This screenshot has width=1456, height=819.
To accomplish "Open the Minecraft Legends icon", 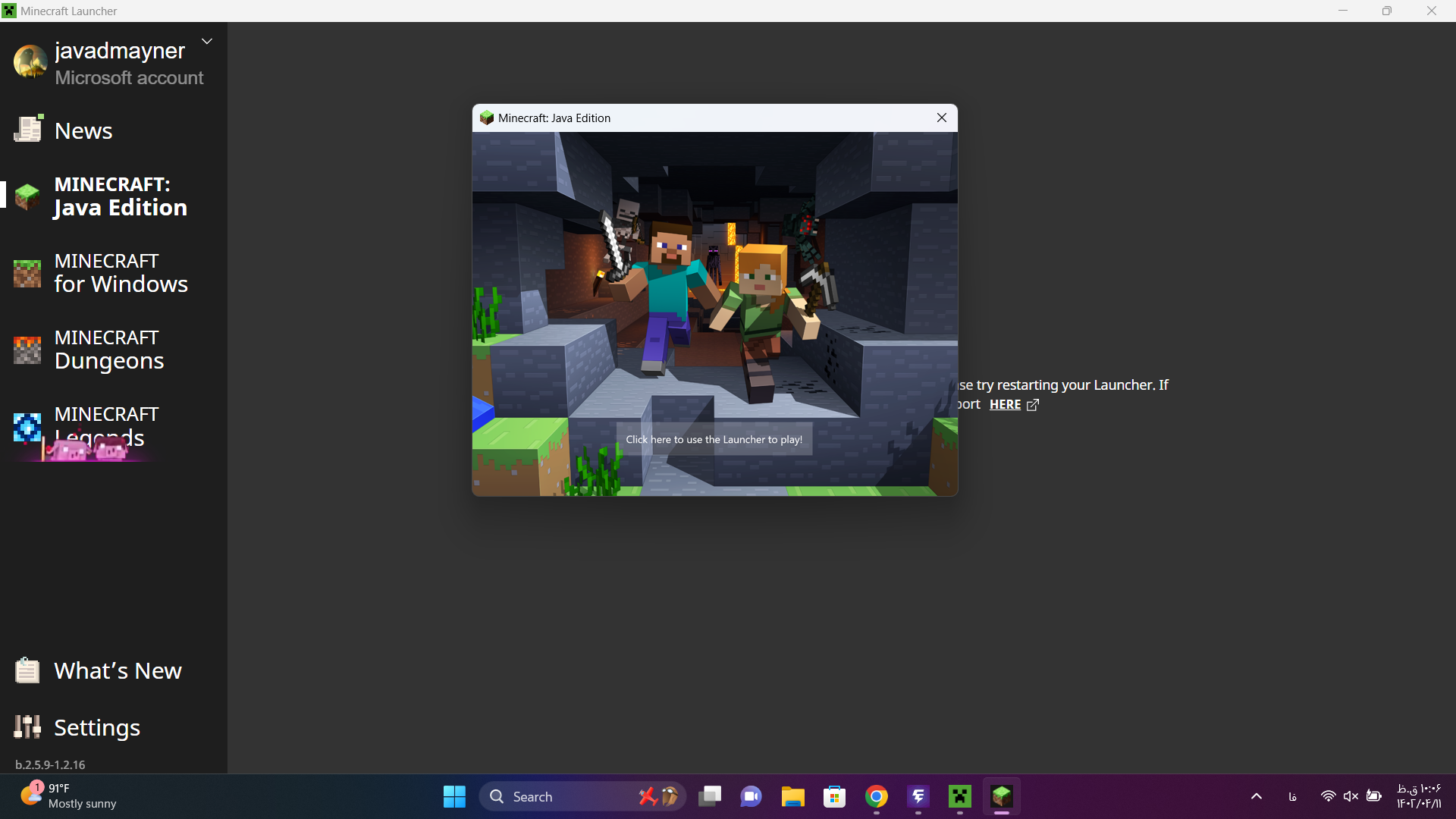I will pyautogui.click(x=27, y=427).
